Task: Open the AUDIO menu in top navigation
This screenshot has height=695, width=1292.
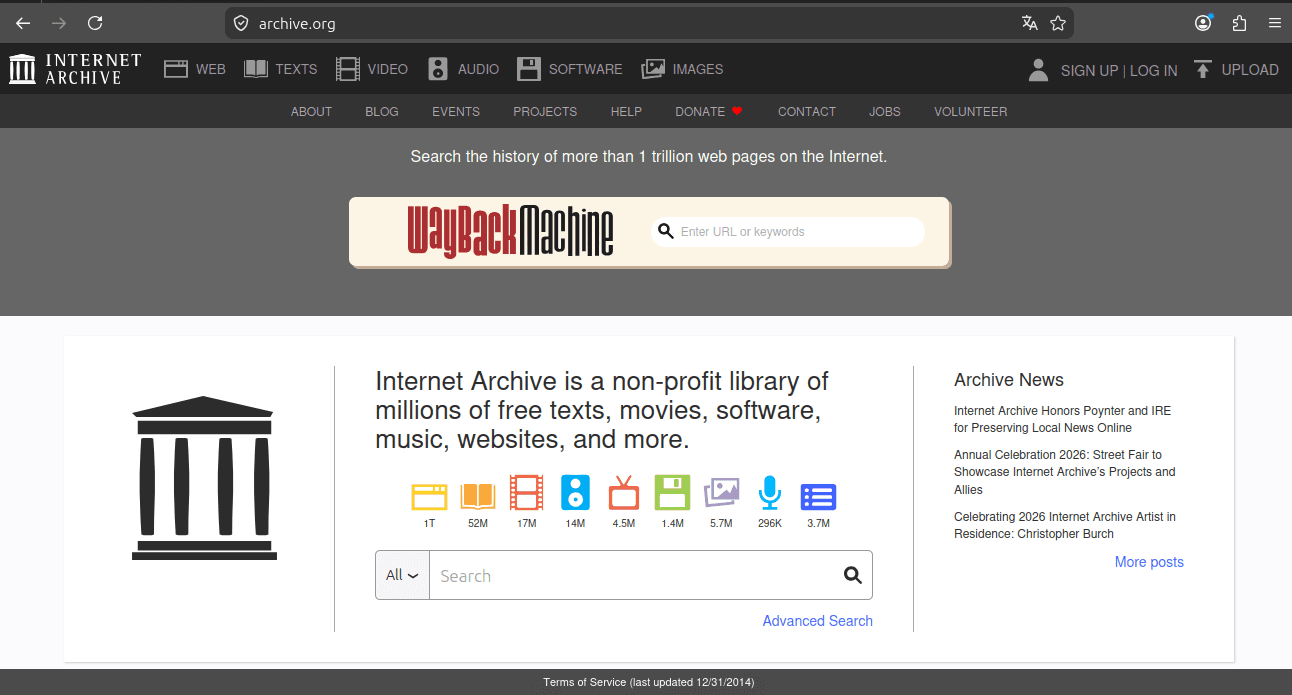Action: click(x=463, y=69)
